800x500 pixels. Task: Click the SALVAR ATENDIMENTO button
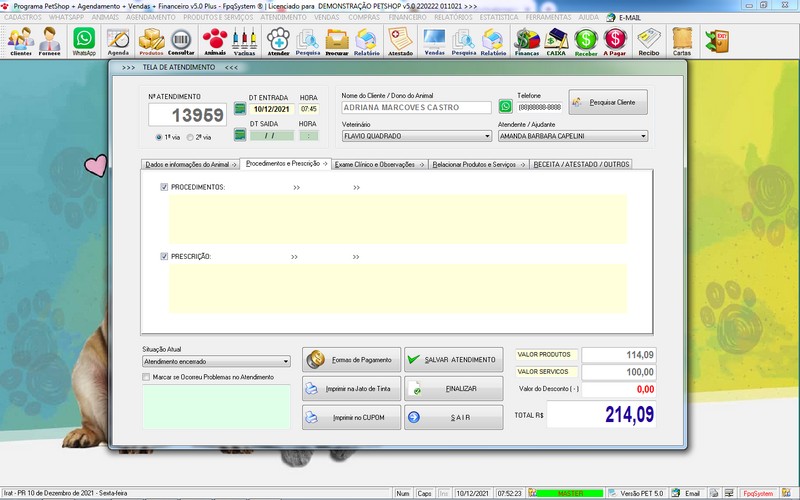tap(454, 360)
